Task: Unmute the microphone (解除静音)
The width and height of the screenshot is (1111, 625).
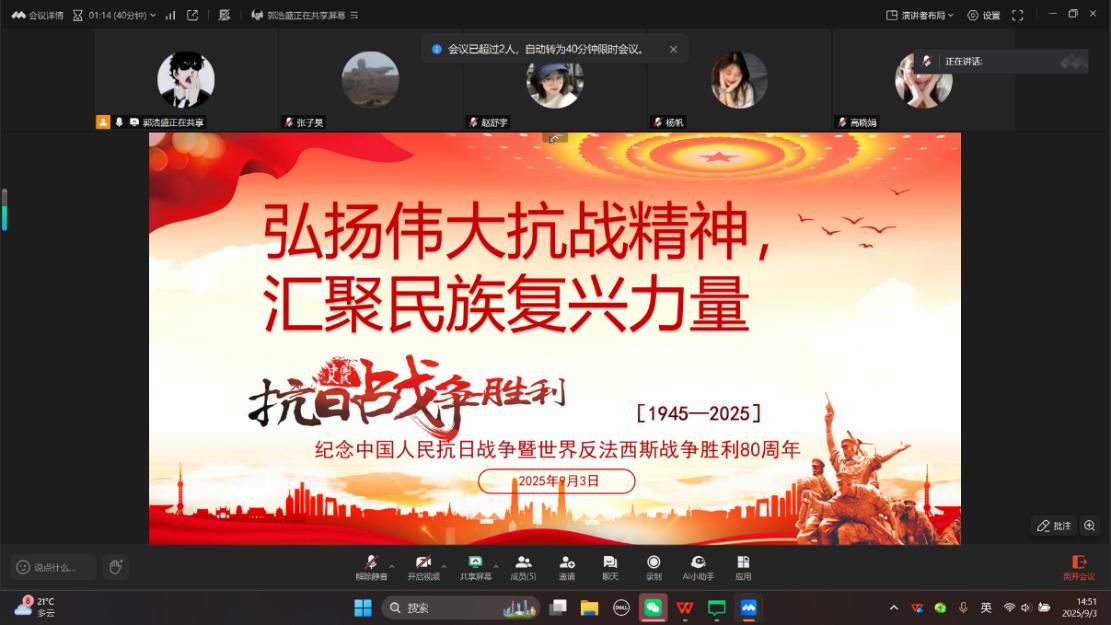Action: tap(370, 566)
